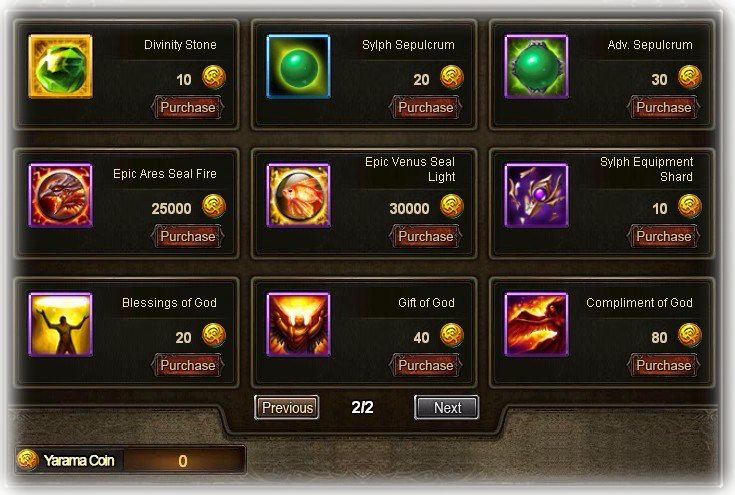Click the Divinity Stone item icon
The width and height of the screenshot is (735, 495).
pyautogui.click(x=60, y=66)
